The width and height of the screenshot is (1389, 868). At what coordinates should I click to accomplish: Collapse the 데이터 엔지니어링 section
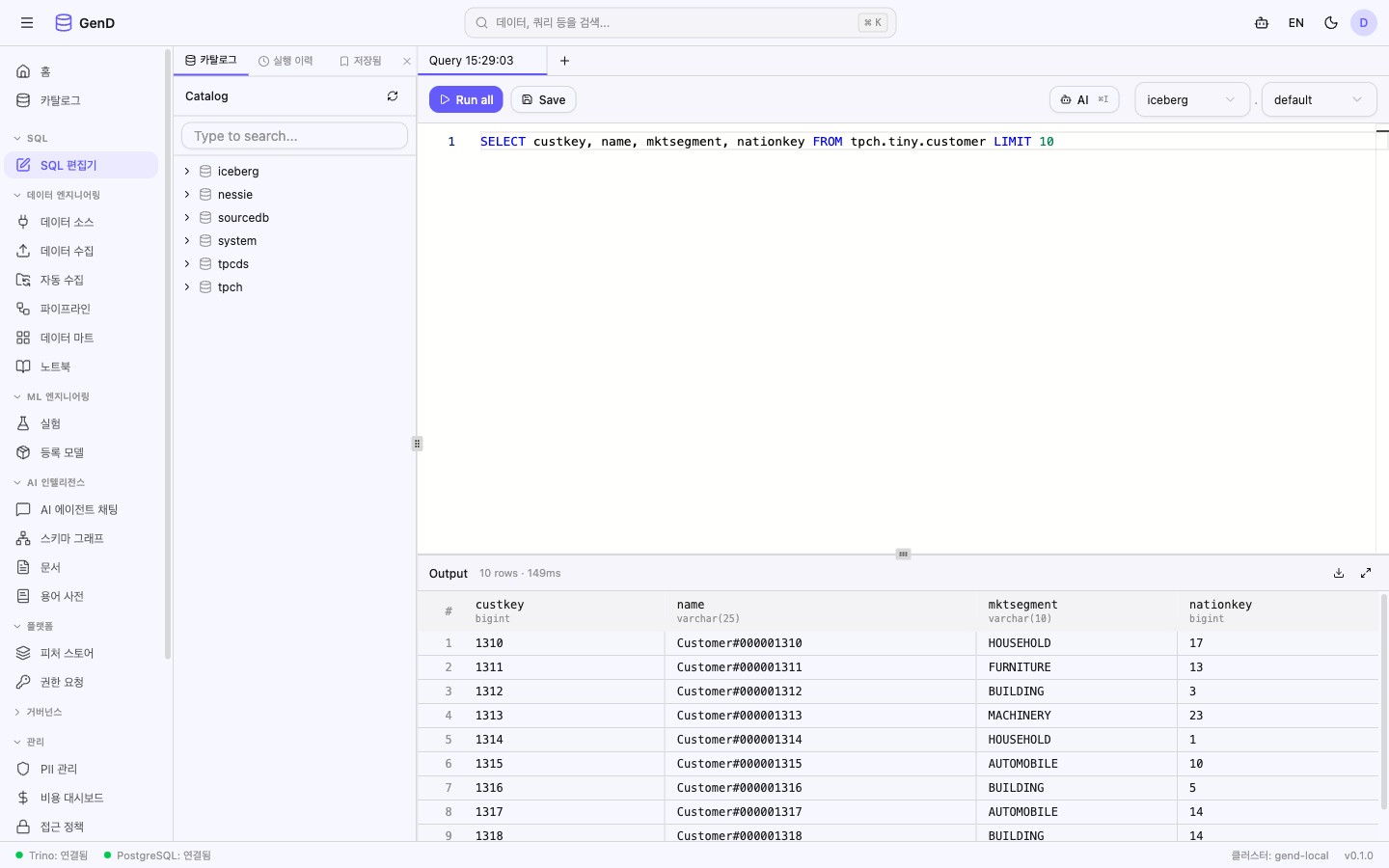coord(56,195)
